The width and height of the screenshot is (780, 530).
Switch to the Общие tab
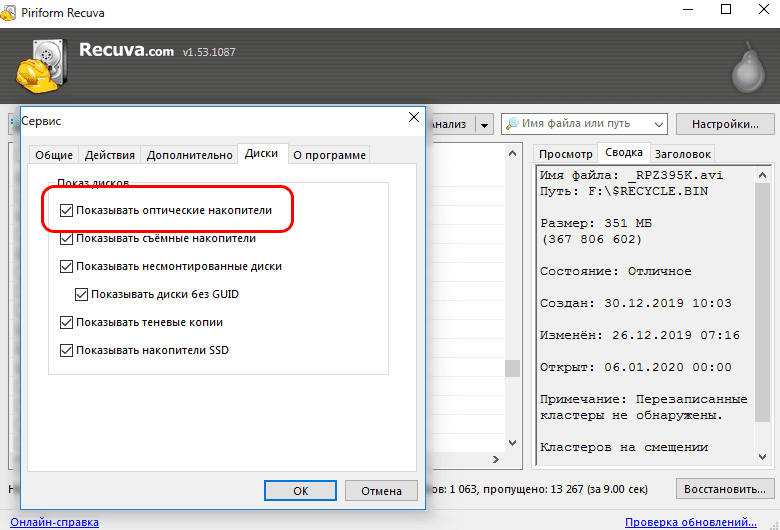(54, 155)
